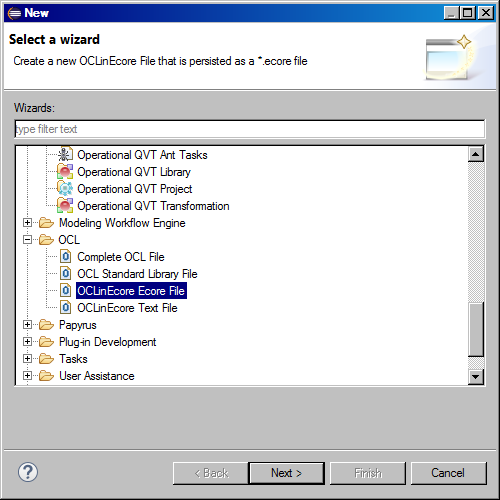Select the User Assistance category
Viewport: 500px width, 500px height.
tap(97, 376)
